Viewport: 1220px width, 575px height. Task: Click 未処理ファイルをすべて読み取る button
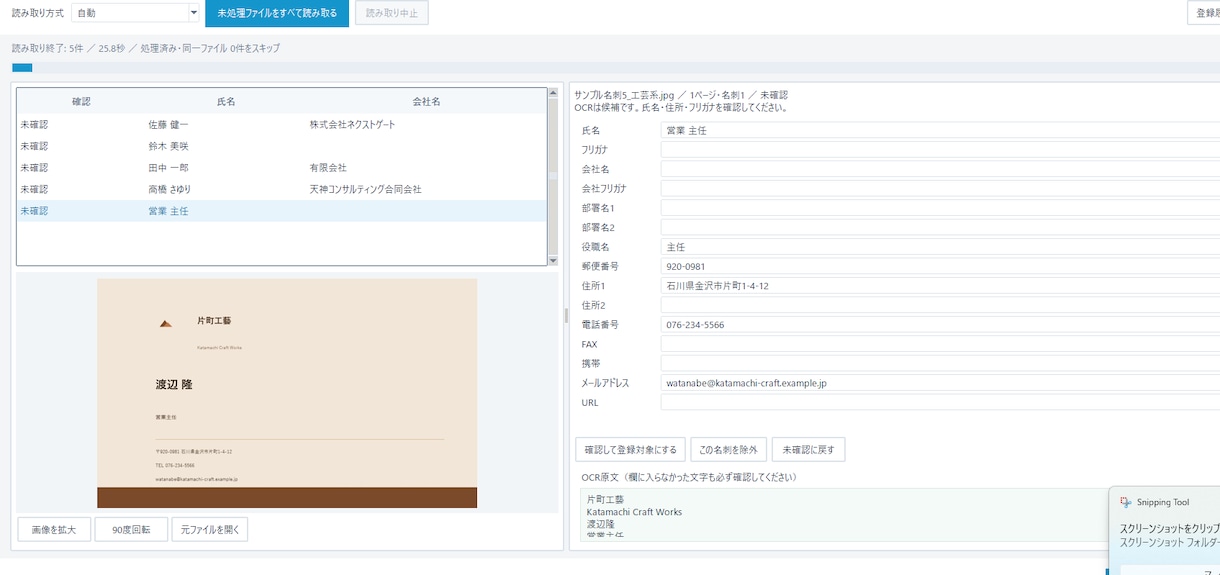click(x=277, y=13)
